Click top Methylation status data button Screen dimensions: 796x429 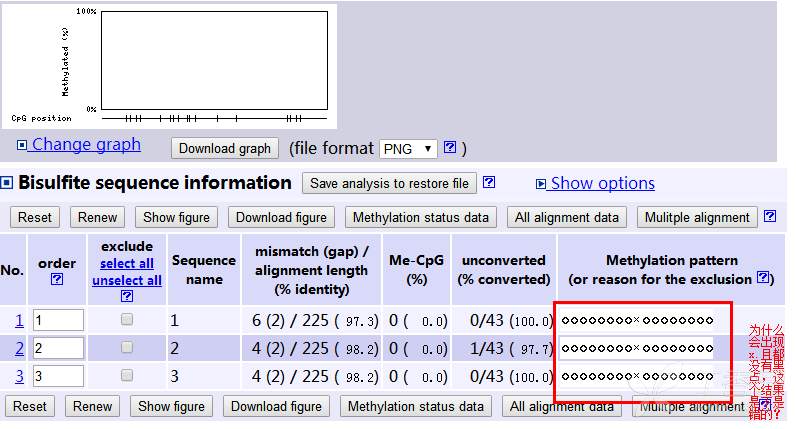point(421,217)
